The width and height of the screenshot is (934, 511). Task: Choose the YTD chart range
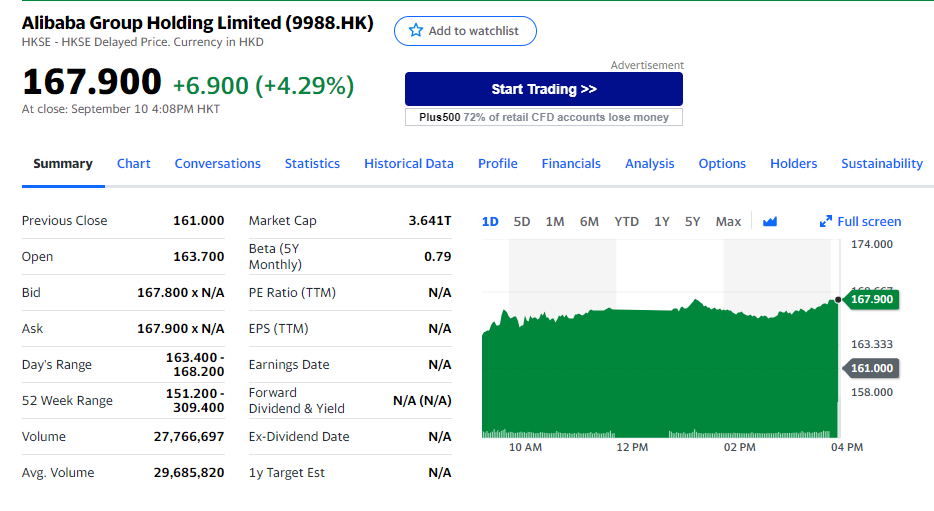coord(626,222)
